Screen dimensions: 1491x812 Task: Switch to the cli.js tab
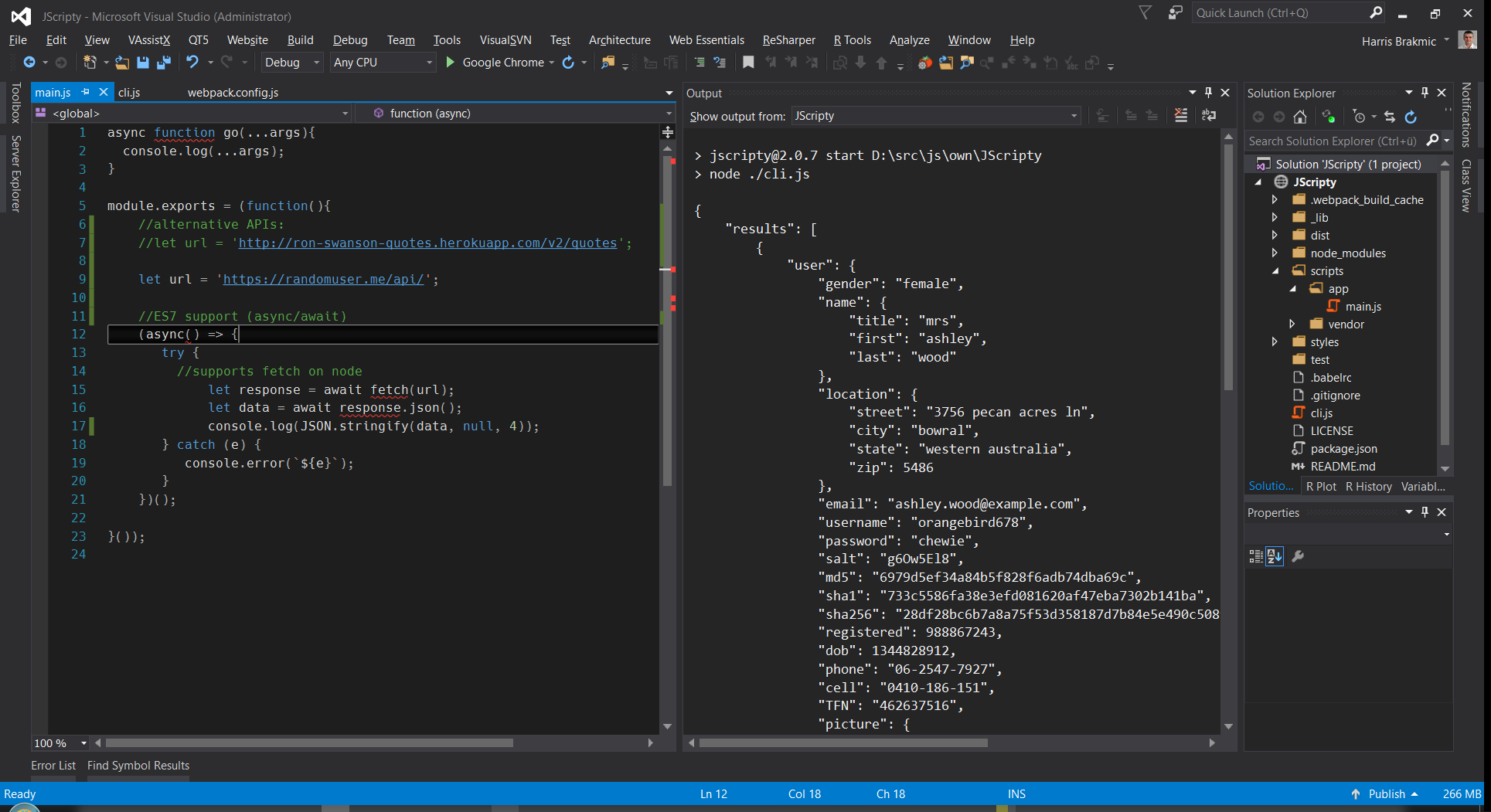pyautogui.click(x=129, y=93)
